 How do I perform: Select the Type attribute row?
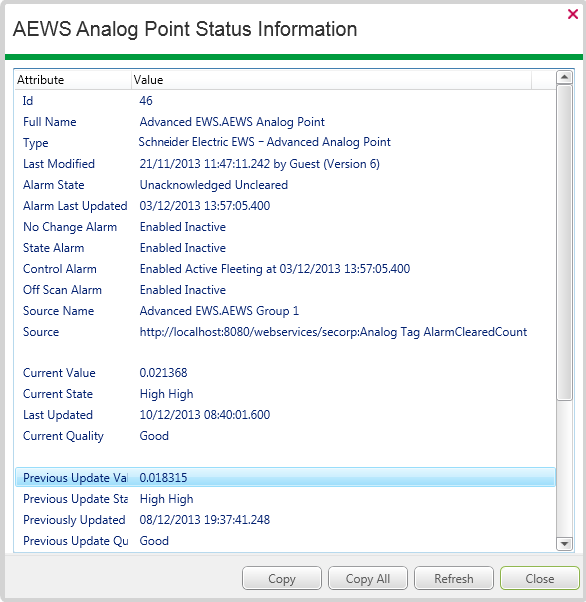(285, 143)
